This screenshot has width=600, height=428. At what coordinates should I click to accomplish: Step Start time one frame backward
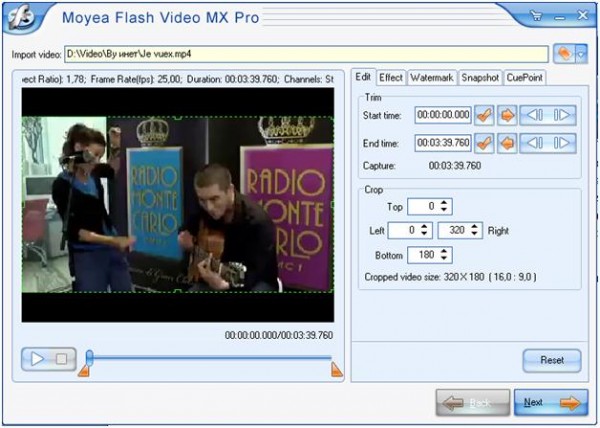tap(534, 115)
